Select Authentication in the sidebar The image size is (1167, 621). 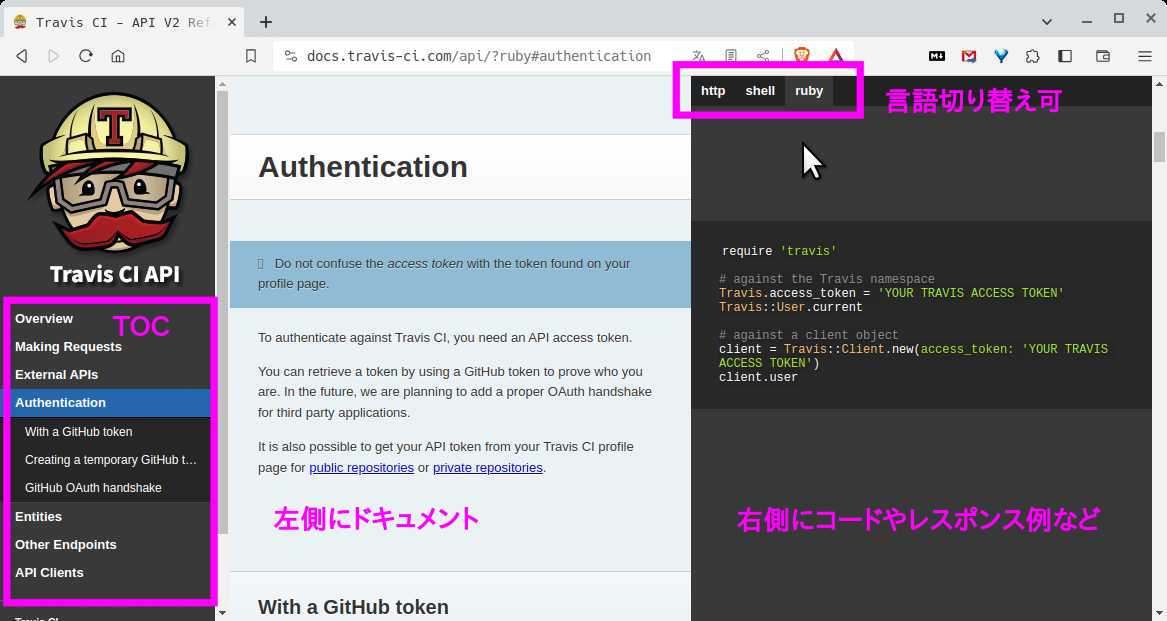pos(107,403)
